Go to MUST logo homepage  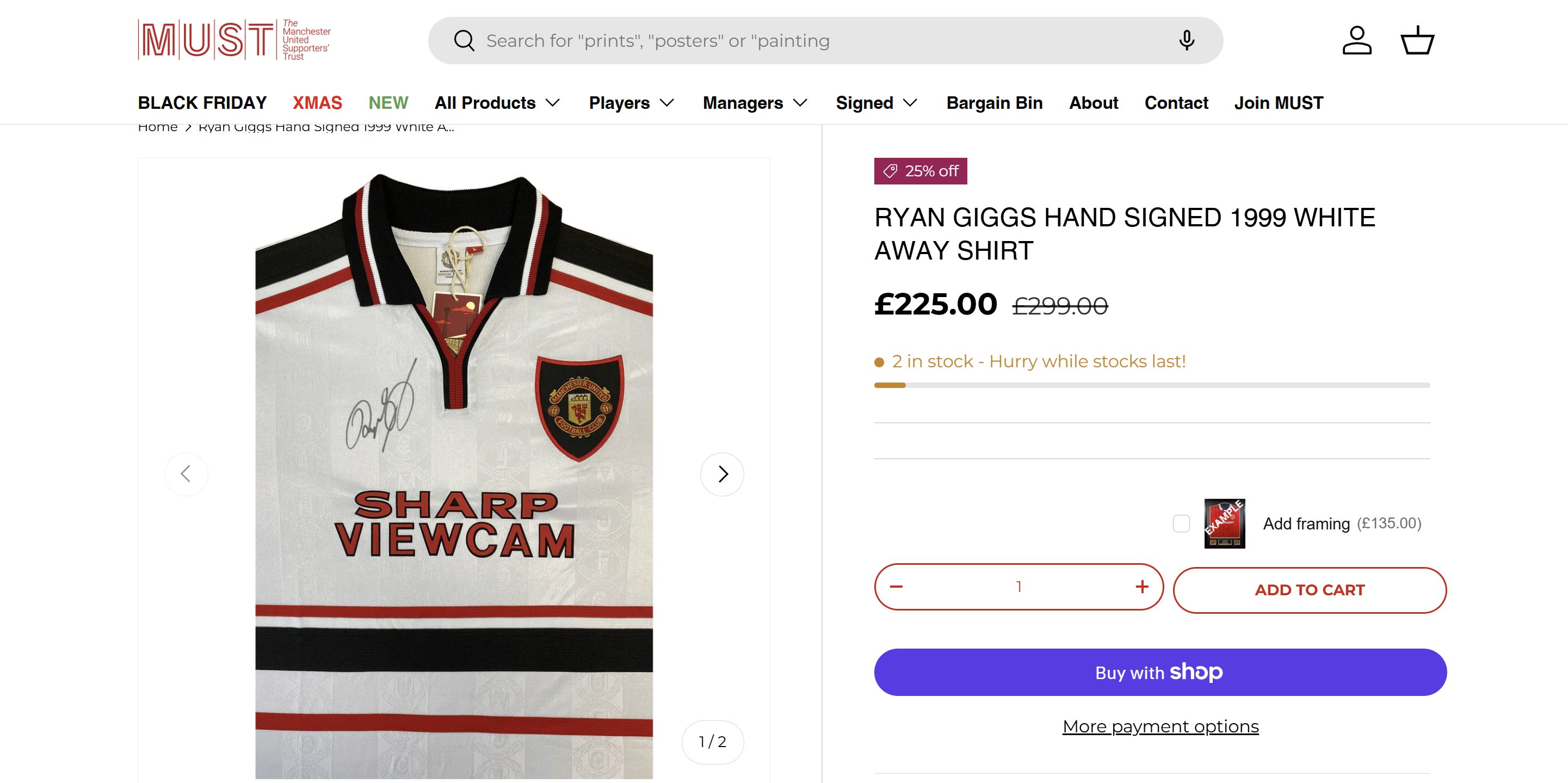[x=234, y=40]
